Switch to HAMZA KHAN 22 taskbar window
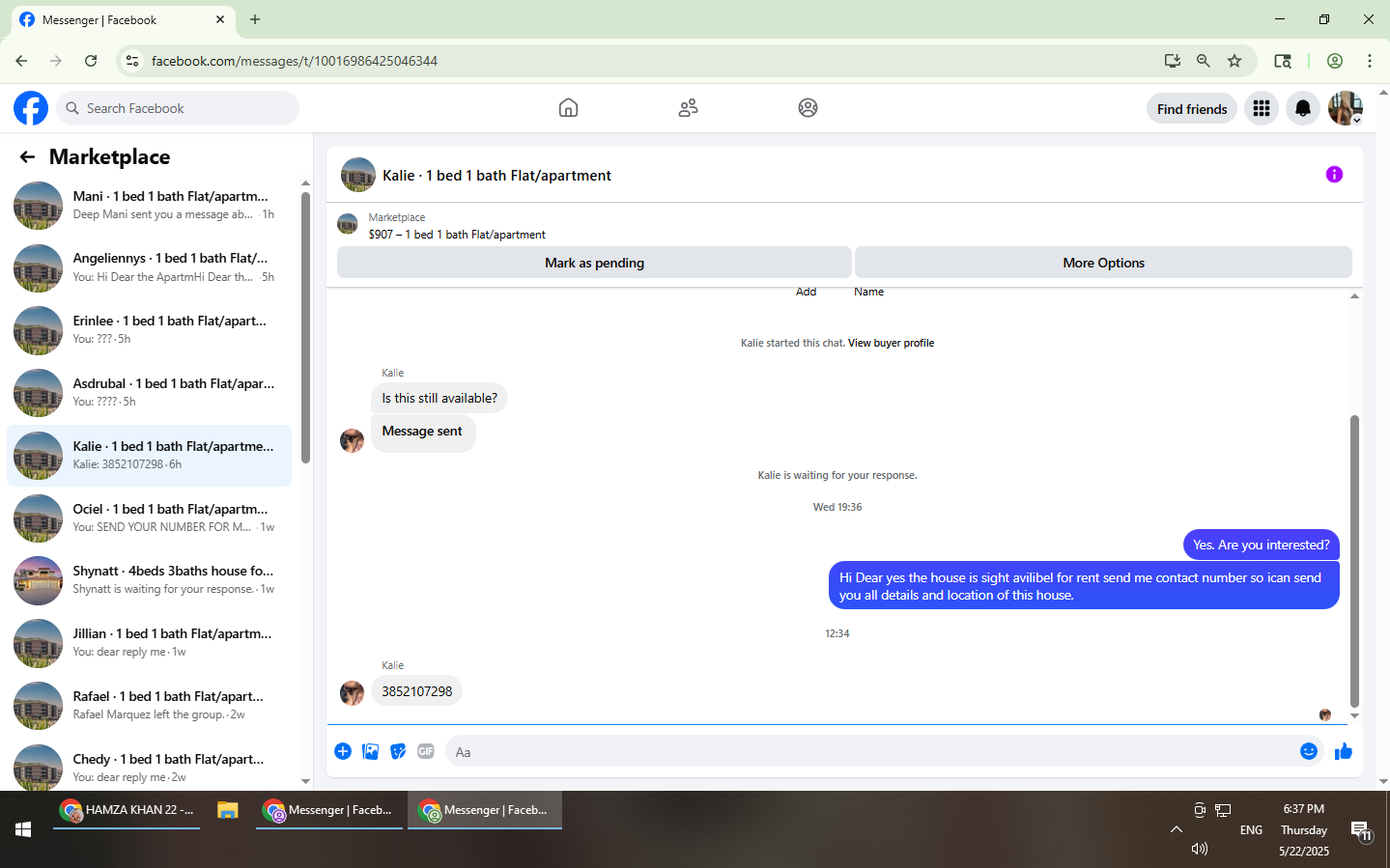1390x868 pixels. click(127, 810)
